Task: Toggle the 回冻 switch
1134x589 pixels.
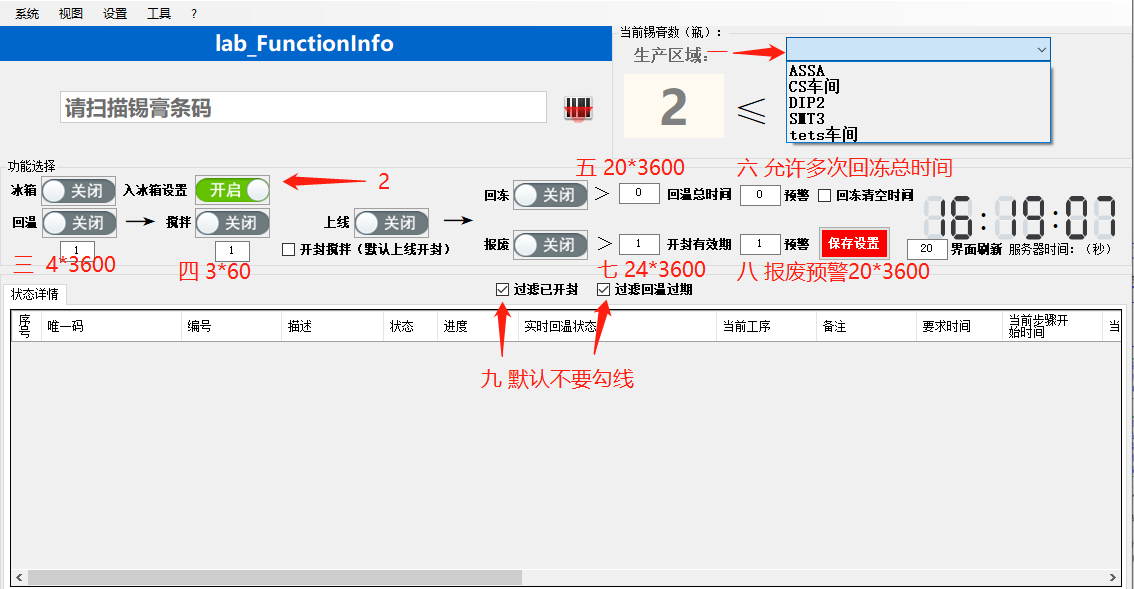Action: point(550,195)
